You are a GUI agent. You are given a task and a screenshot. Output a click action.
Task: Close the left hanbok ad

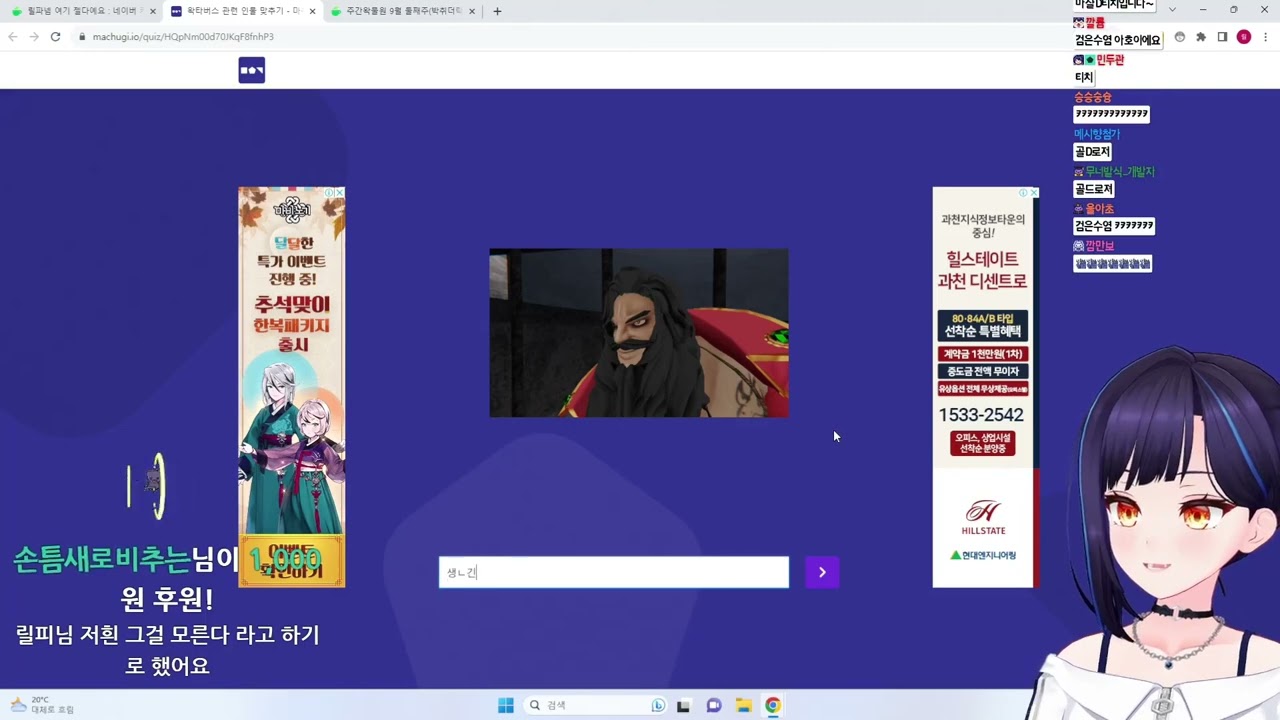click(339, 192)
